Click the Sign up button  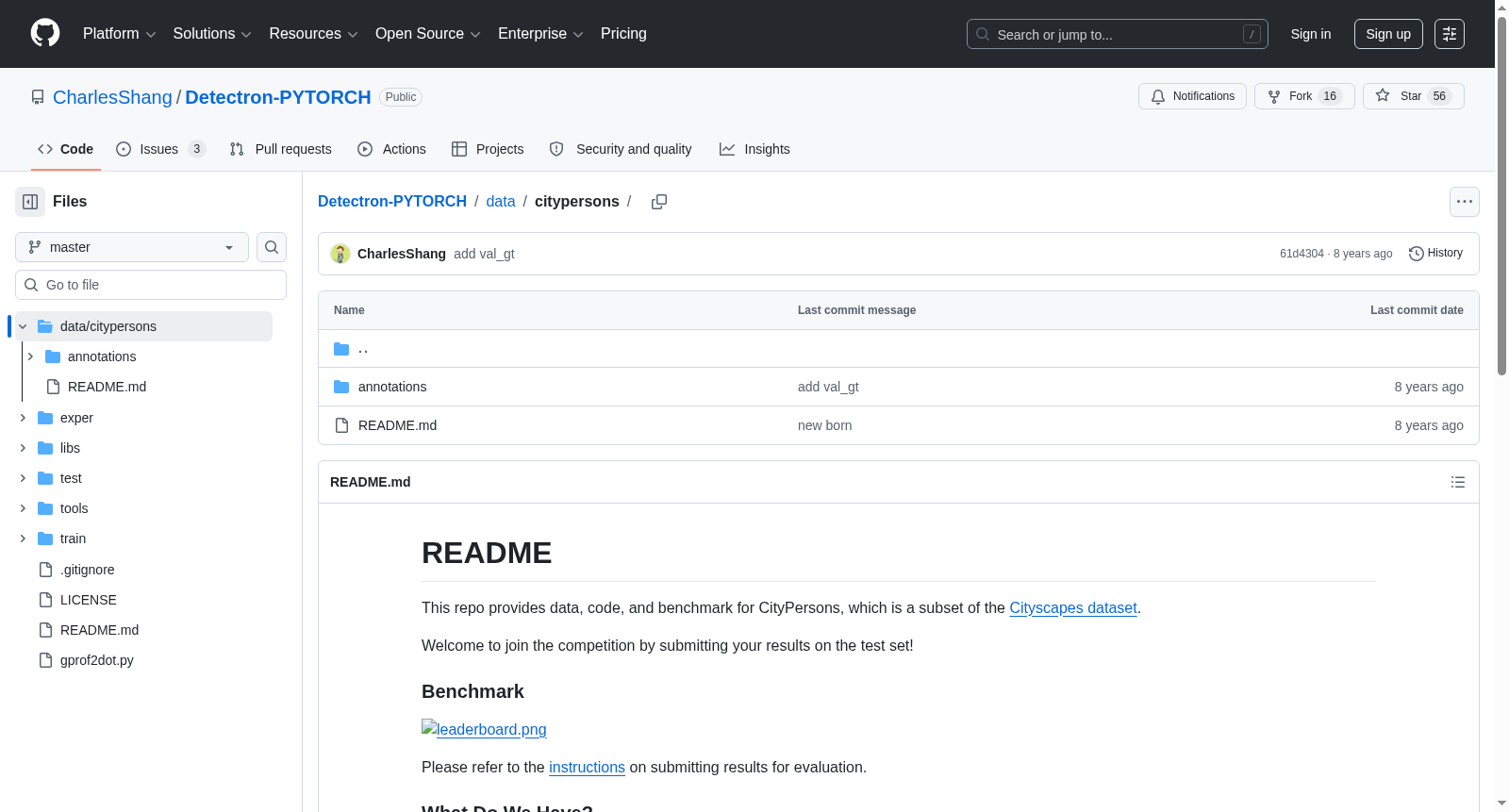pos(1388,34)
